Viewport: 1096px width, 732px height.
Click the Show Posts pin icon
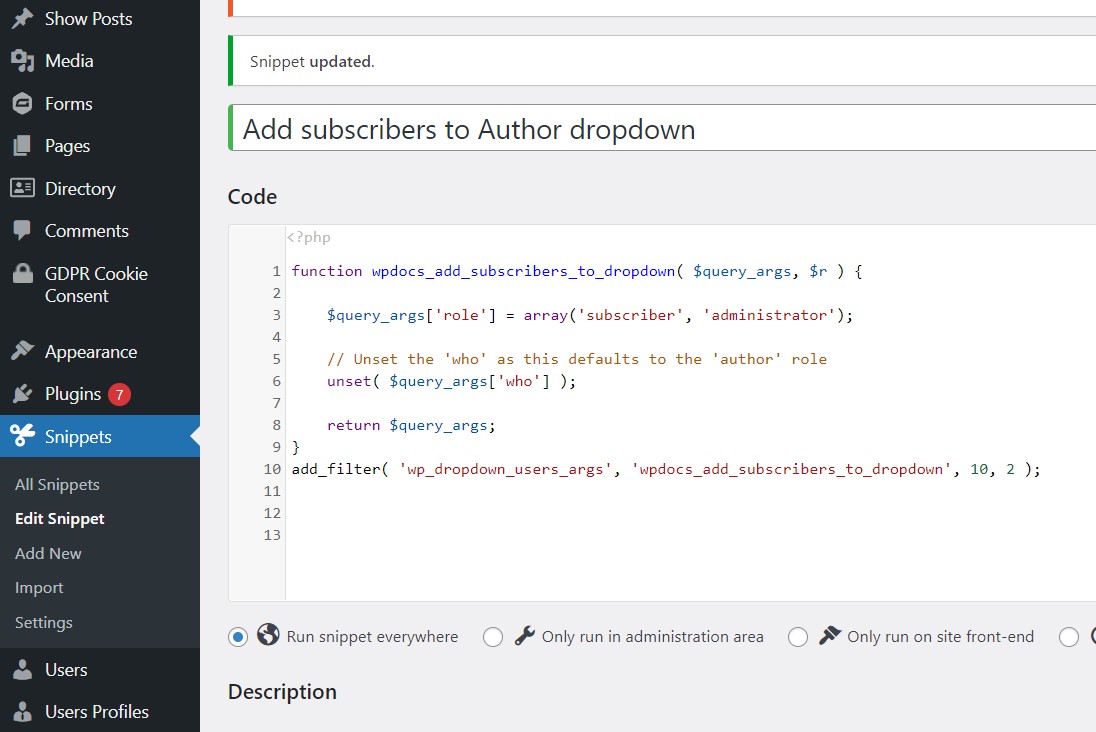tap(22, 19)
